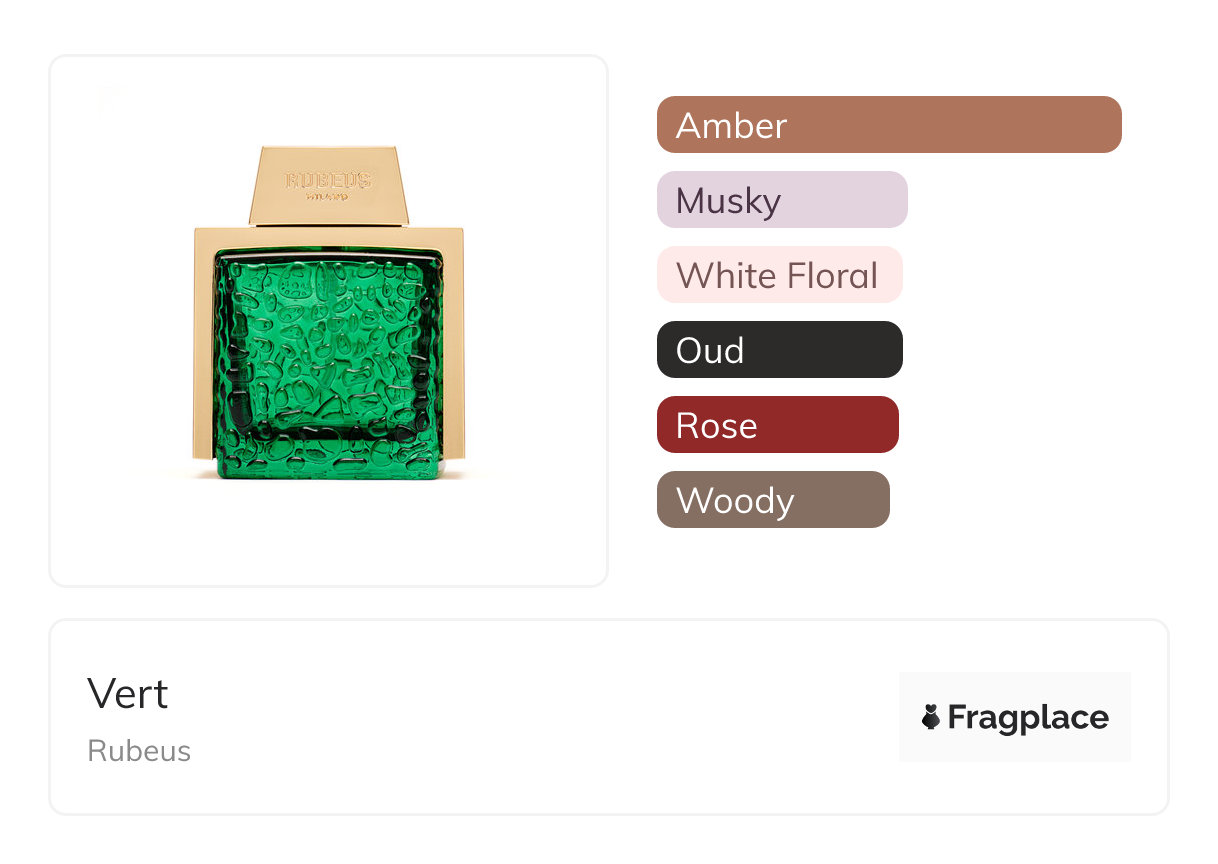The width and height of the screenshot is (1218, 864).
Task: Select the Musky accord bar
Action: [781, 200]
